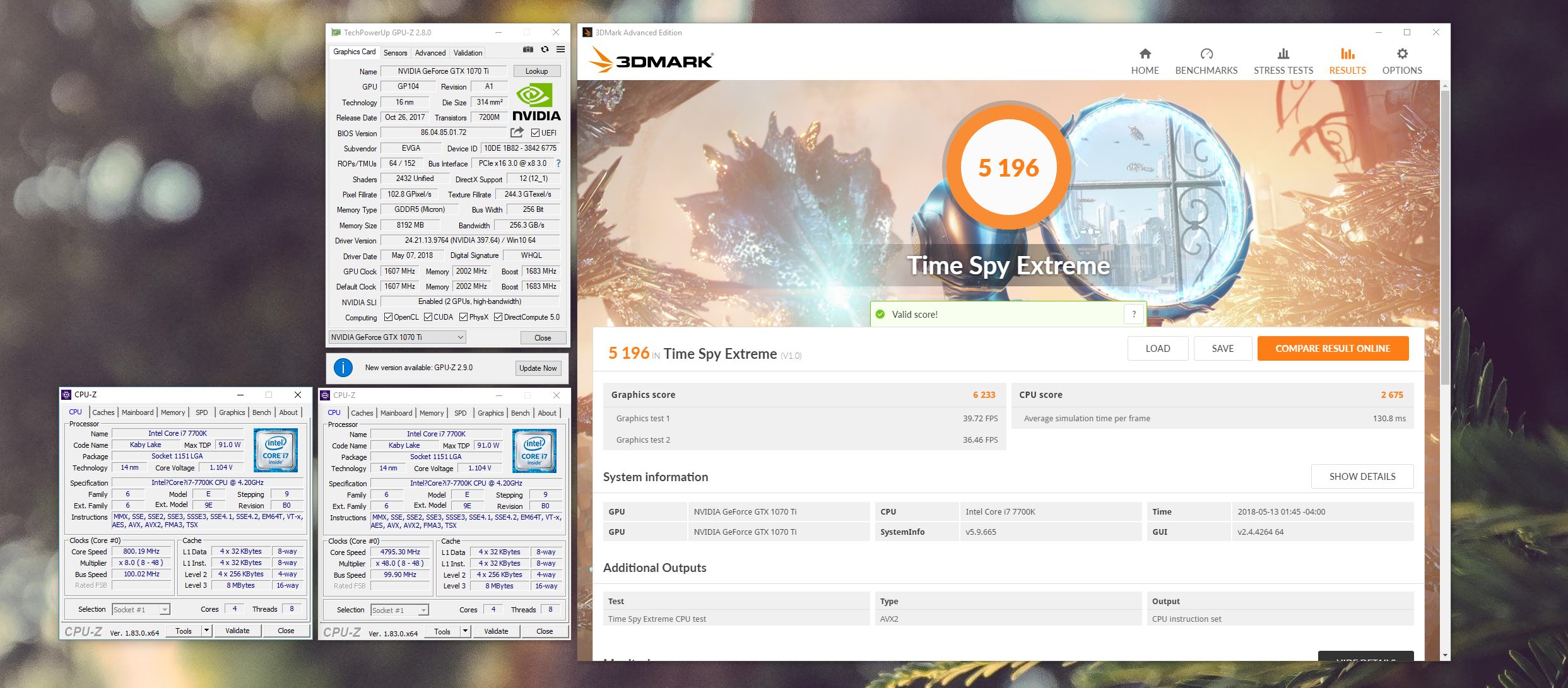1568x688 pixels.
Task: Open 3DMark OPTIONS gear
Action: [x=1402, y=62]
